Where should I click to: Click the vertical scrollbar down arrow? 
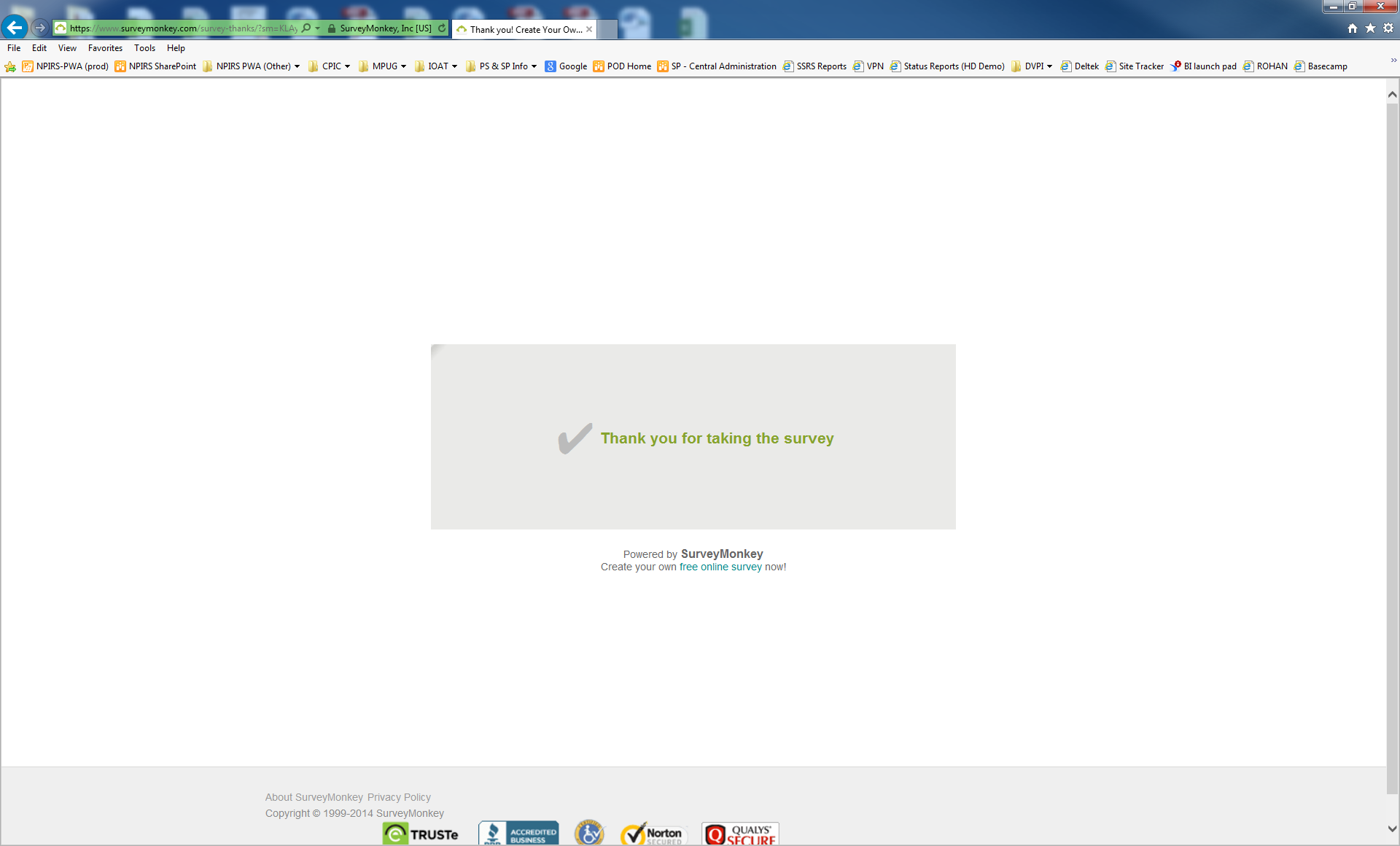tap(1392, 828)
